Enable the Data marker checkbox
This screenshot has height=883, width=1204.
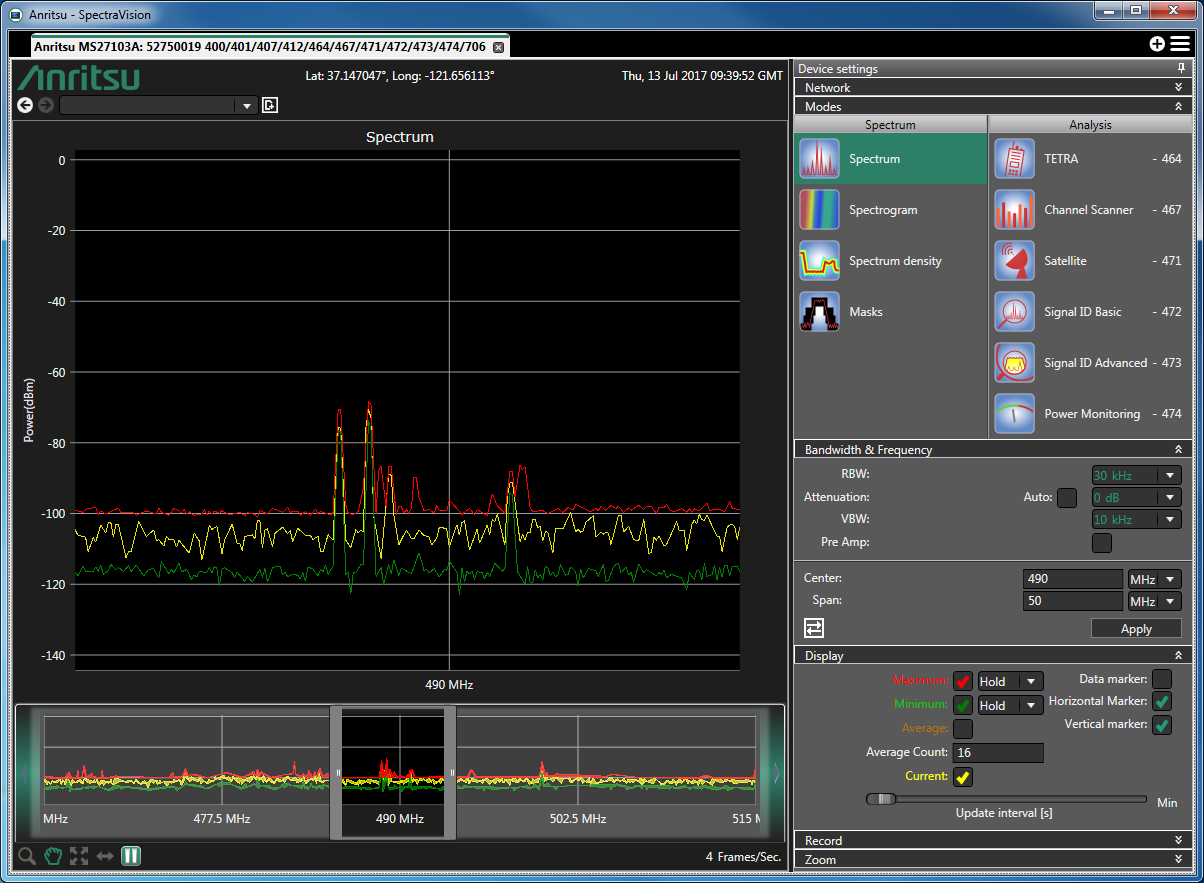coord(1161,679)
